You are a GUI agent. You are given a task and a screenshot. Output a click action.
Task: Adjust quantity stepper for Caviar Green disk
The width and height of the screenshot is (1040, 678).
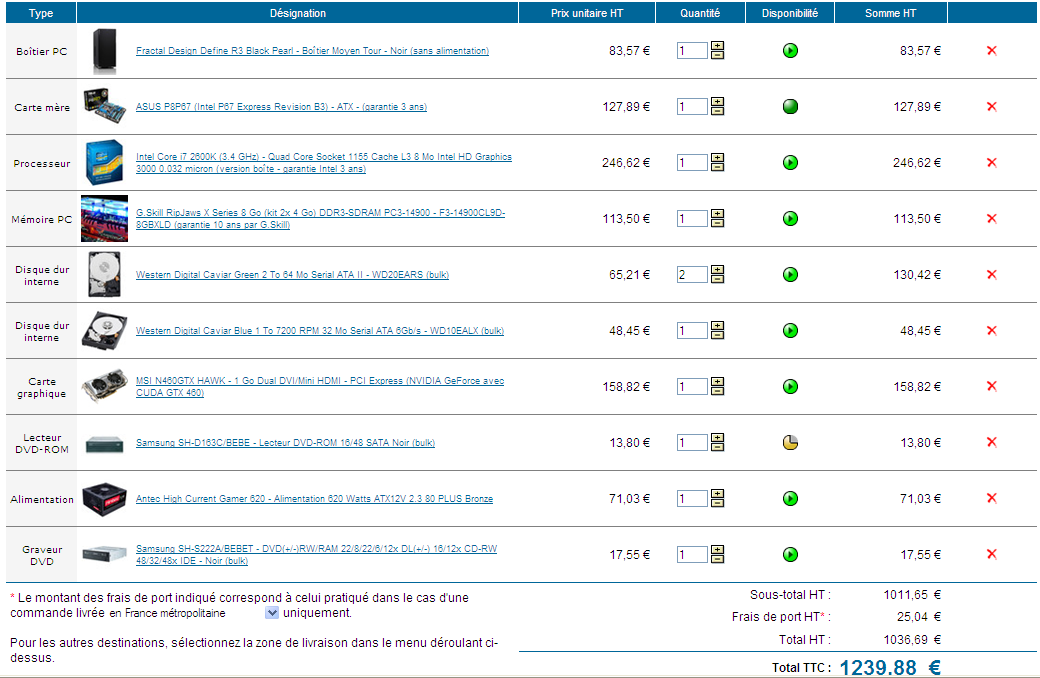[718, 275]
